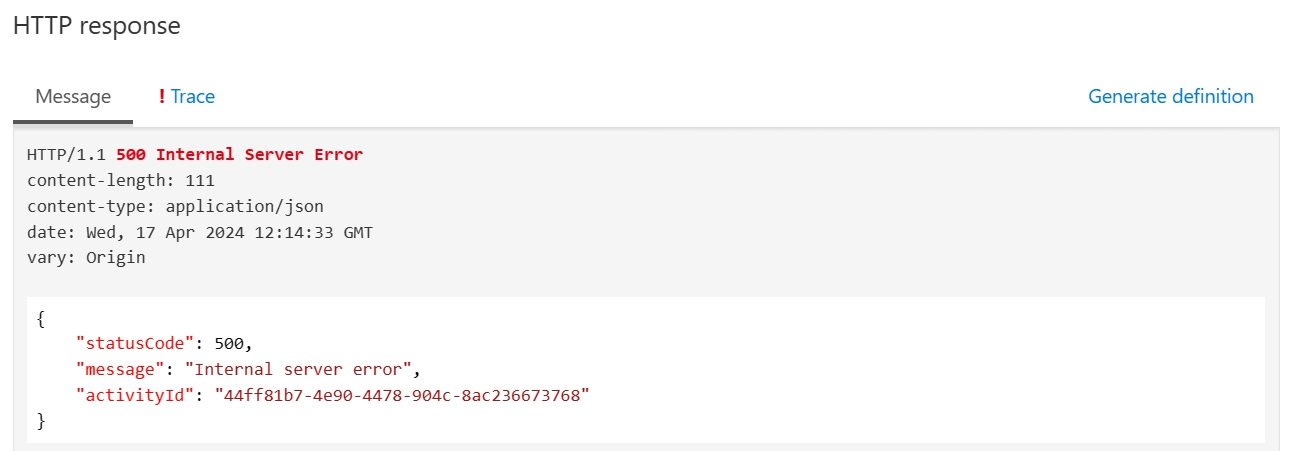Click the 500 value in the JSON body
This screenshot has height=451, width=1291.
(229, 344)
